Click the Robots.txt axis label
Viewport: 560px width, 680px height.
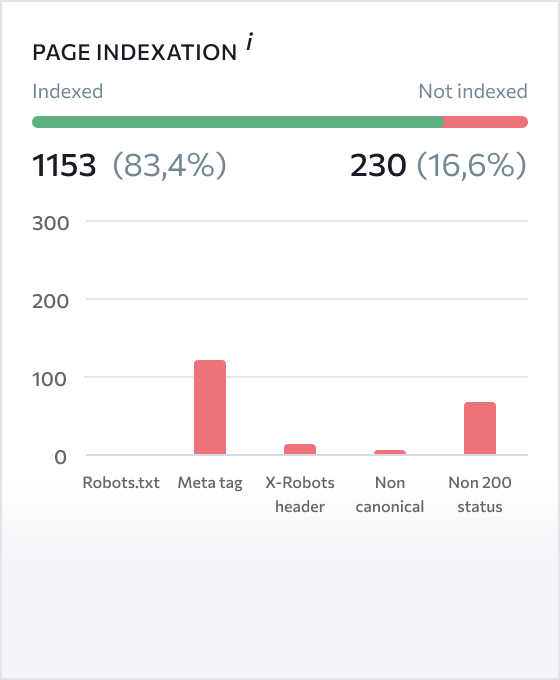click(121, 483)
